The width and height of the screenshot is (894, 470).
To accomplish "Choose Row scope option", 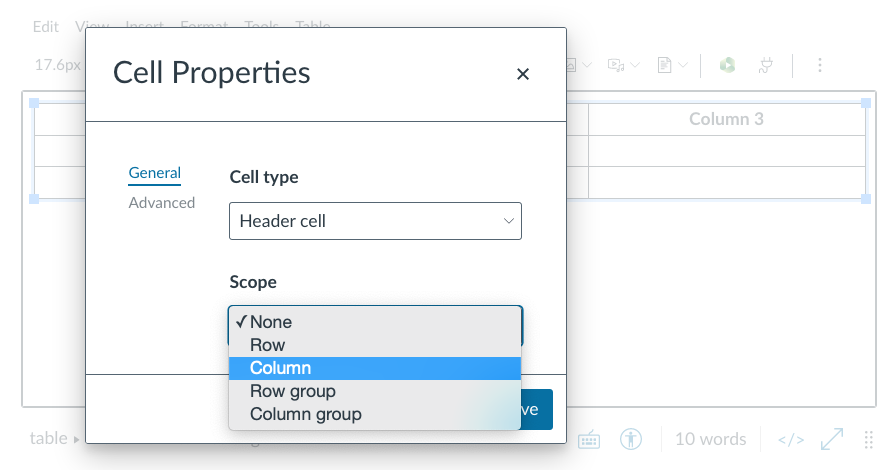I will point(375,345).
